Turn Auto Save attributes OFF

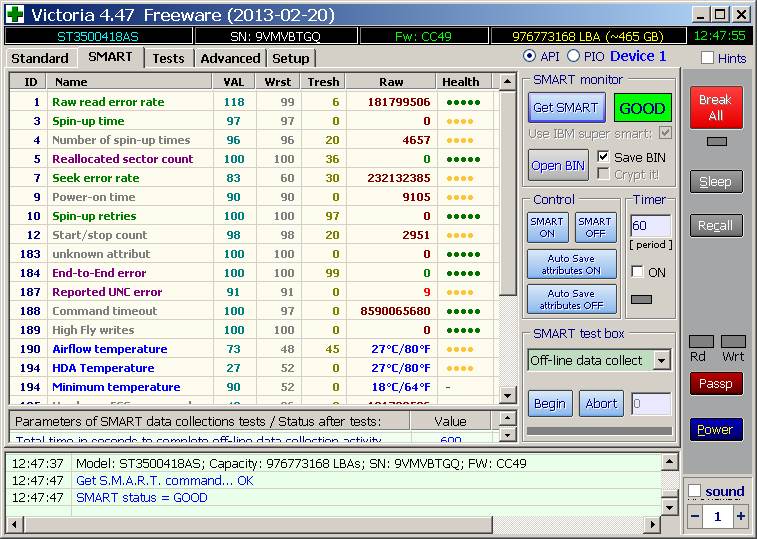[571, 299]
